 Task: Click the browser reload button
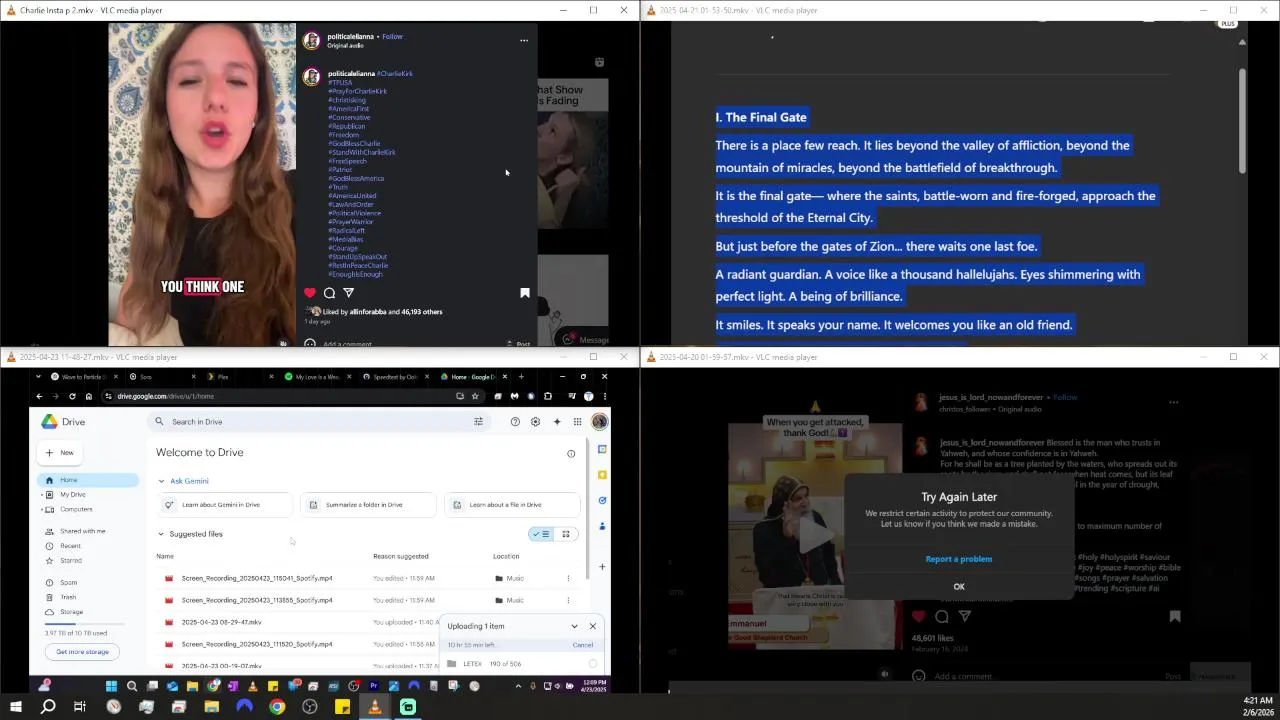pyautogui.click(x=72, y=396)
